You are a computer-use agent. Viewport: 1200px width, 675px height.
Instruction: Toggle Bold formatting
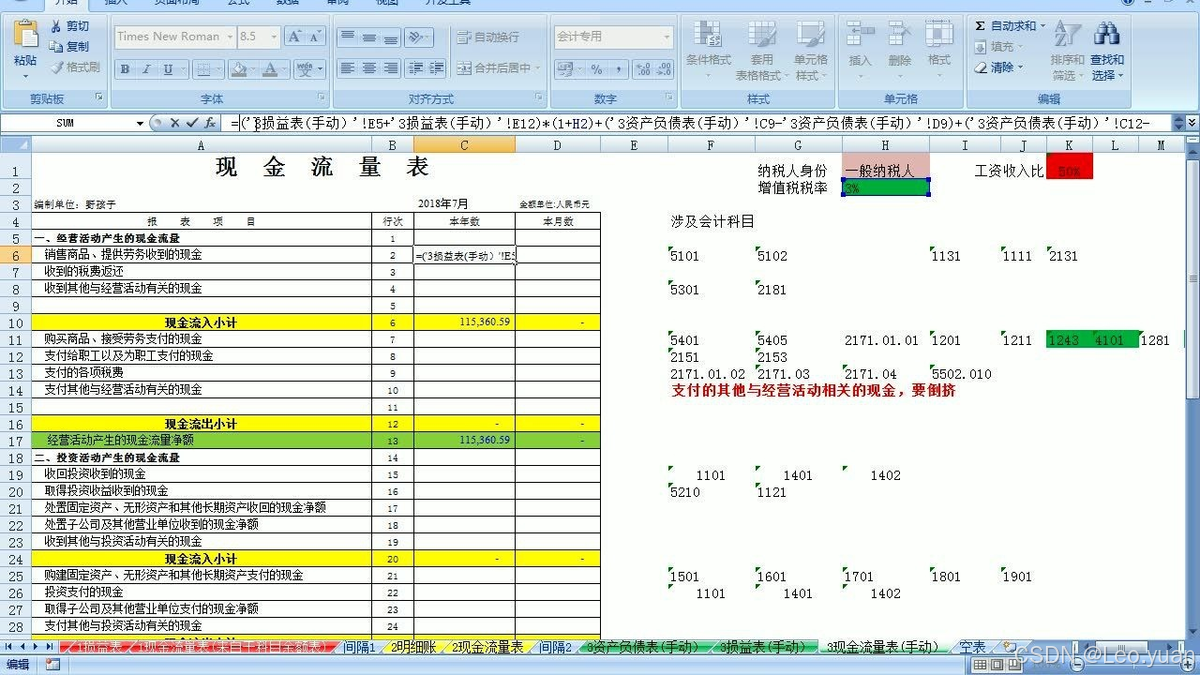click(x=125, y=69)
